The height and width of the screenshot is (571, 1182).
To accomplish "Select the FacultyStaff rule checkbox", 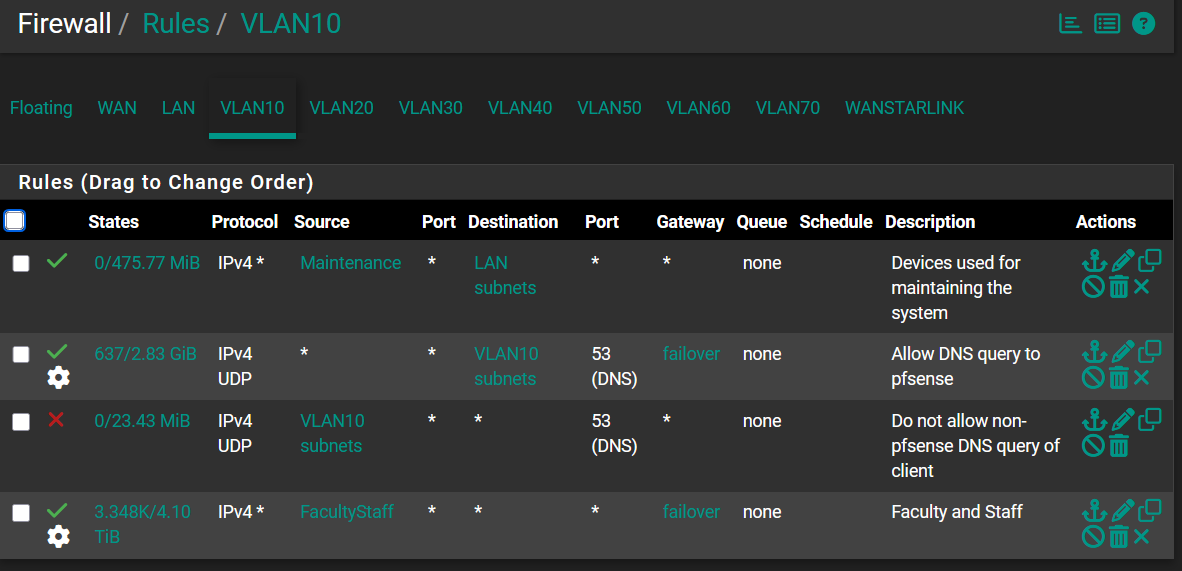I will (x=21, y=513).
